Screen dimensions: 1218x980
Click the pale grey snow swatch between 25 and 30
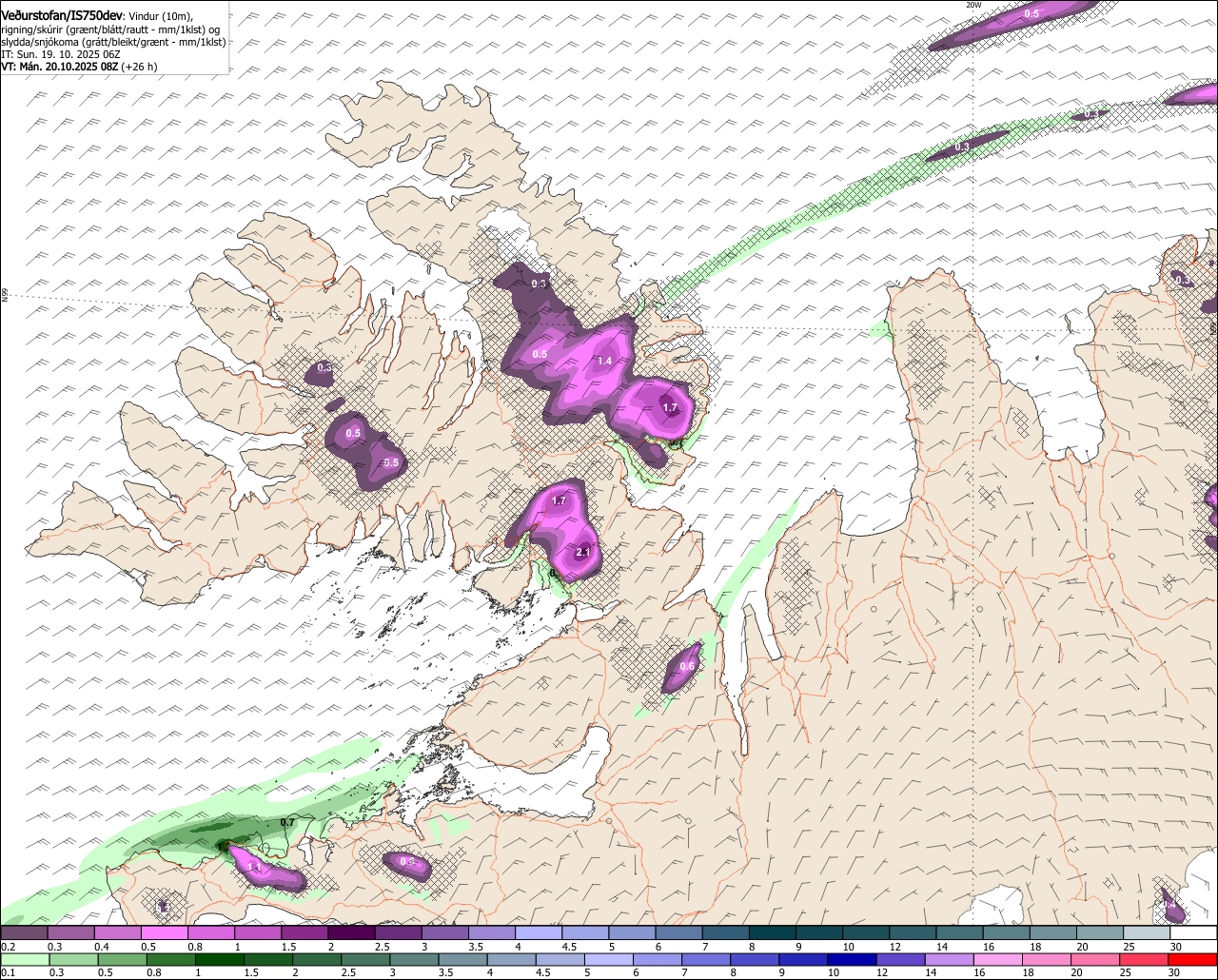(x=1147, y=933)
